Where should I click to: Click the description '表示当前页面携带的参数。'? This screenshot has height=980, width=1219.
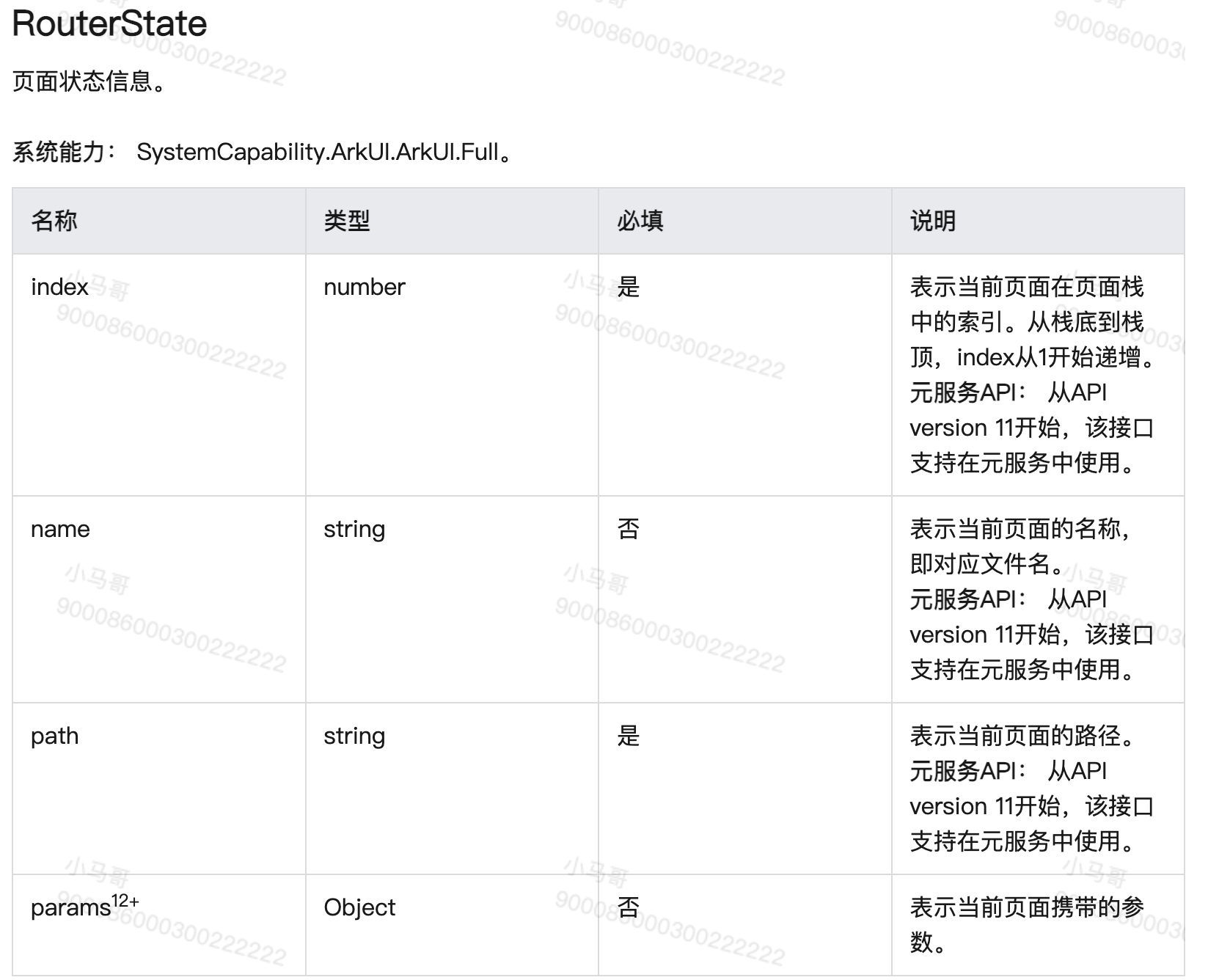click(x=1027, y=924)
